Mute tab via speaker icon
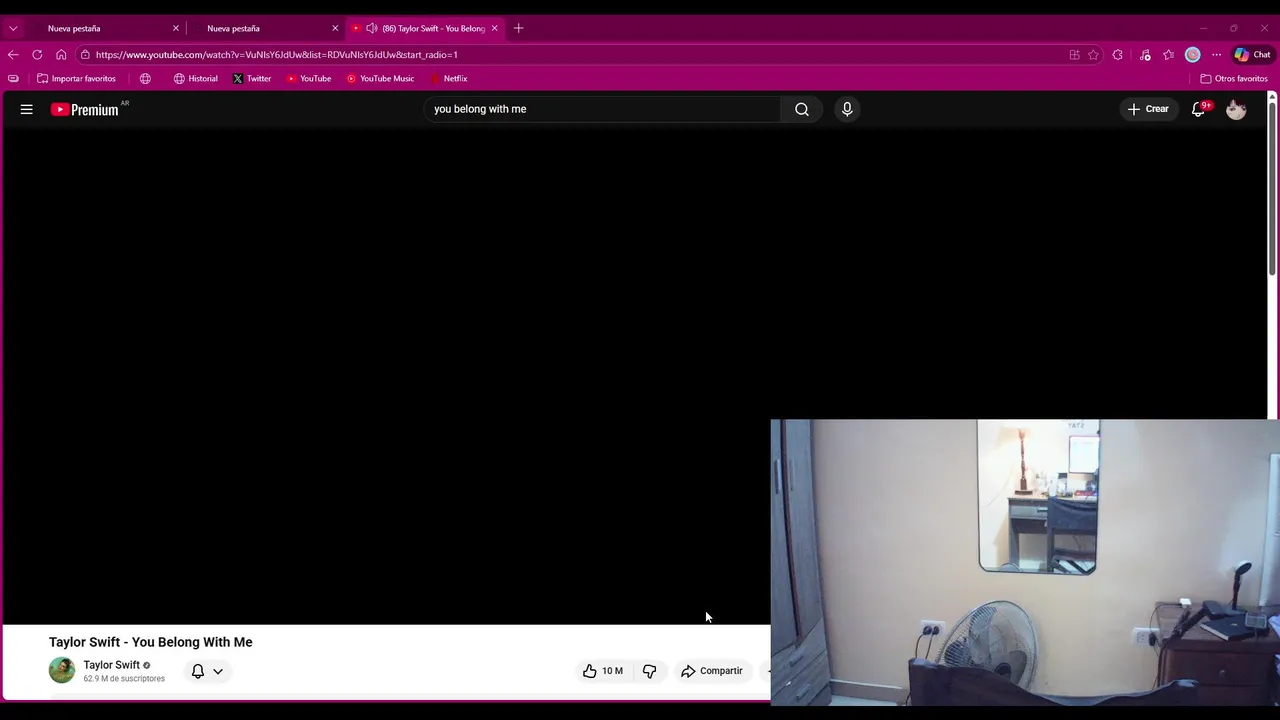Screen dimensions: 1280x720 372,28
